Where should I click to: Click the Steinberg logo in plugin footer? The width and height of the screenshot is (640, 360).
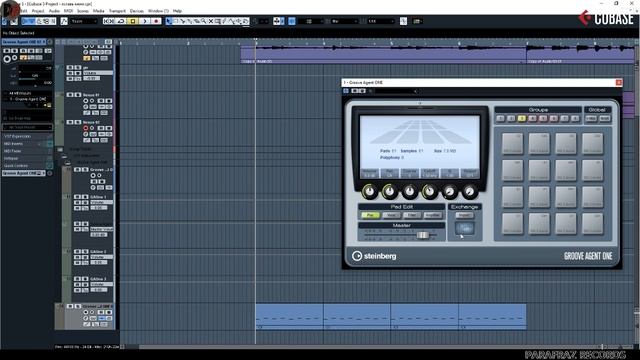pos(374,256)
